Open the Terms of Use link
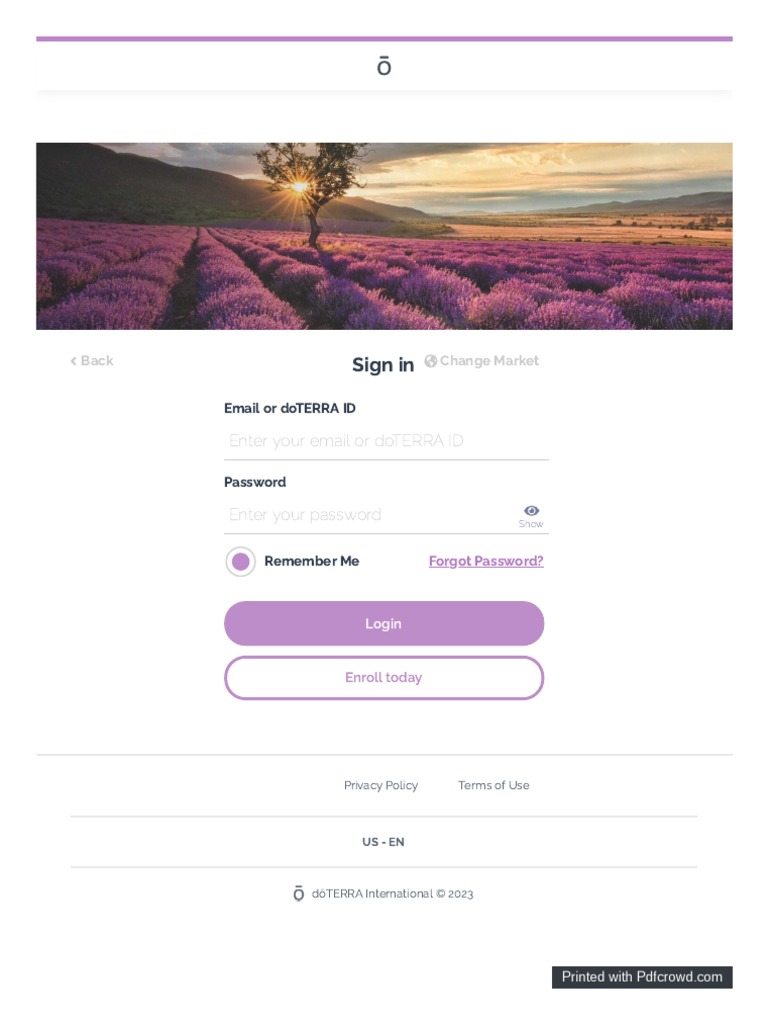The height and width of the screenshot is (1024, 768). (x=494, y=786)
